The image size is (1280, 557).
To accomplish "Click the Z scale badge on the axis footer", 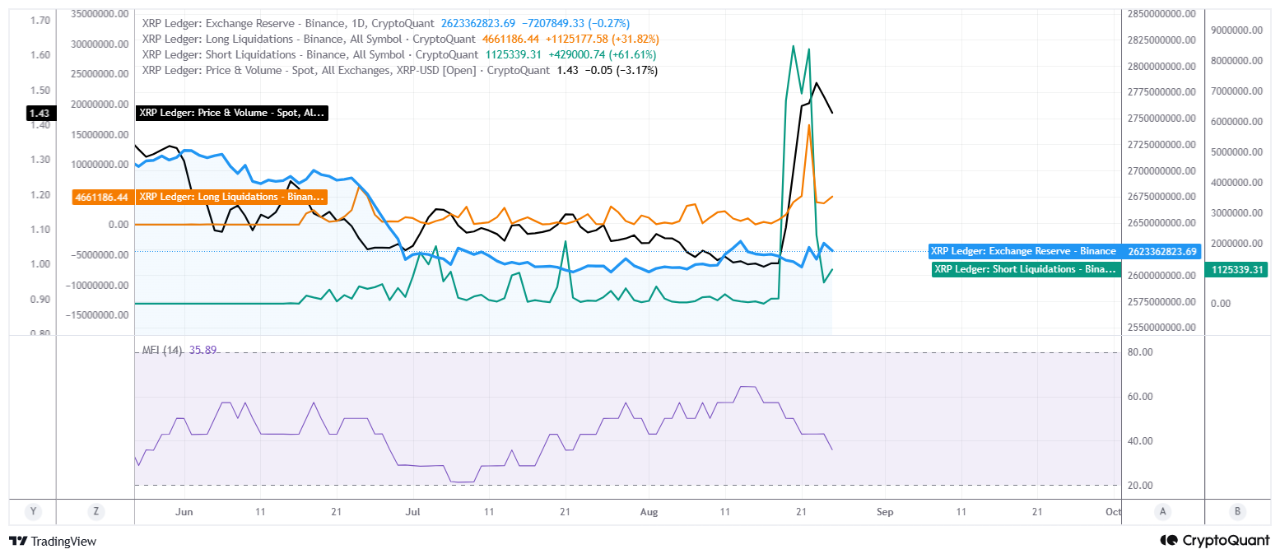I will tap(95, 511).
